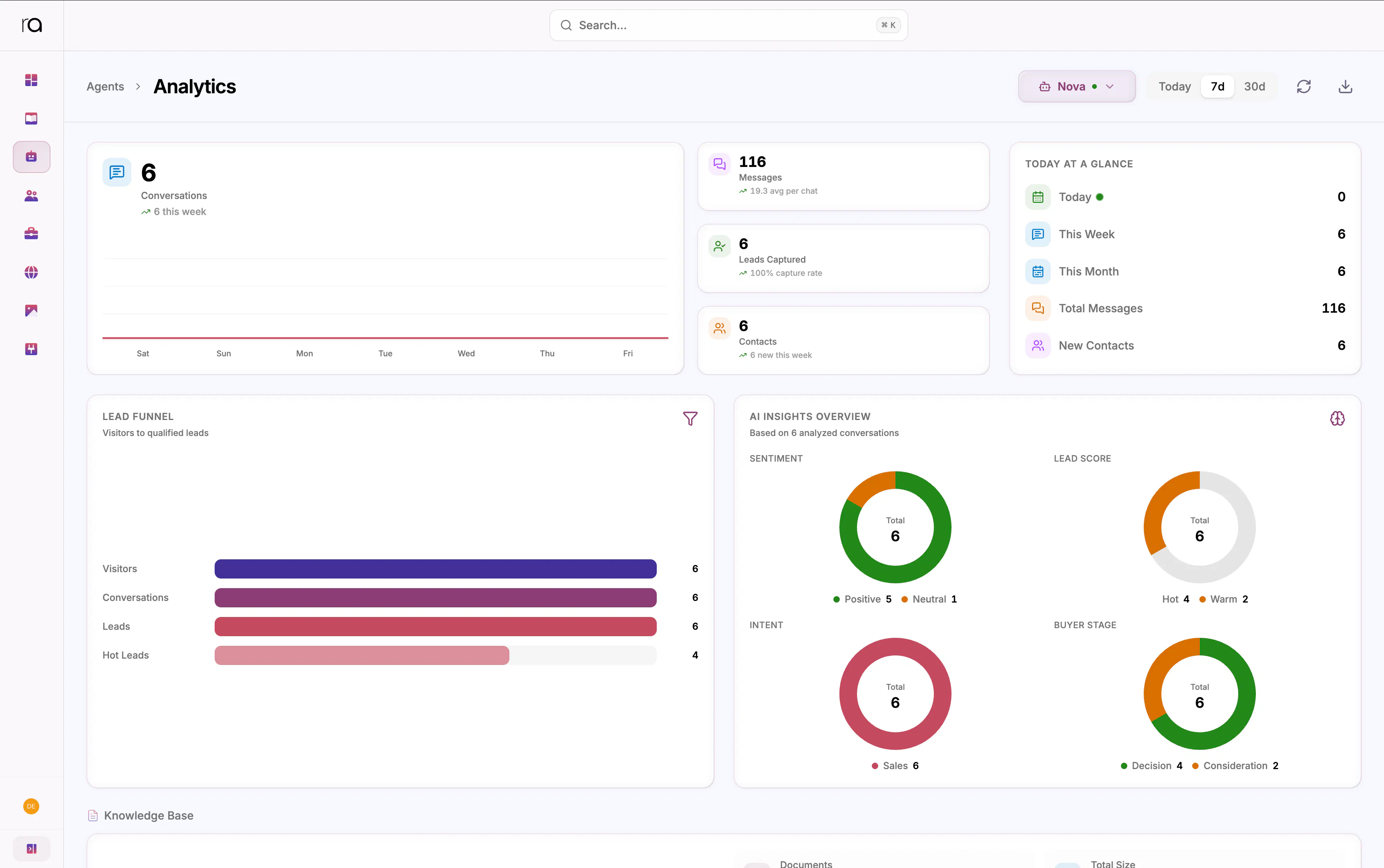Click the '6 this week' trend text
1384x868 pixels.
[x=180, y=212]
